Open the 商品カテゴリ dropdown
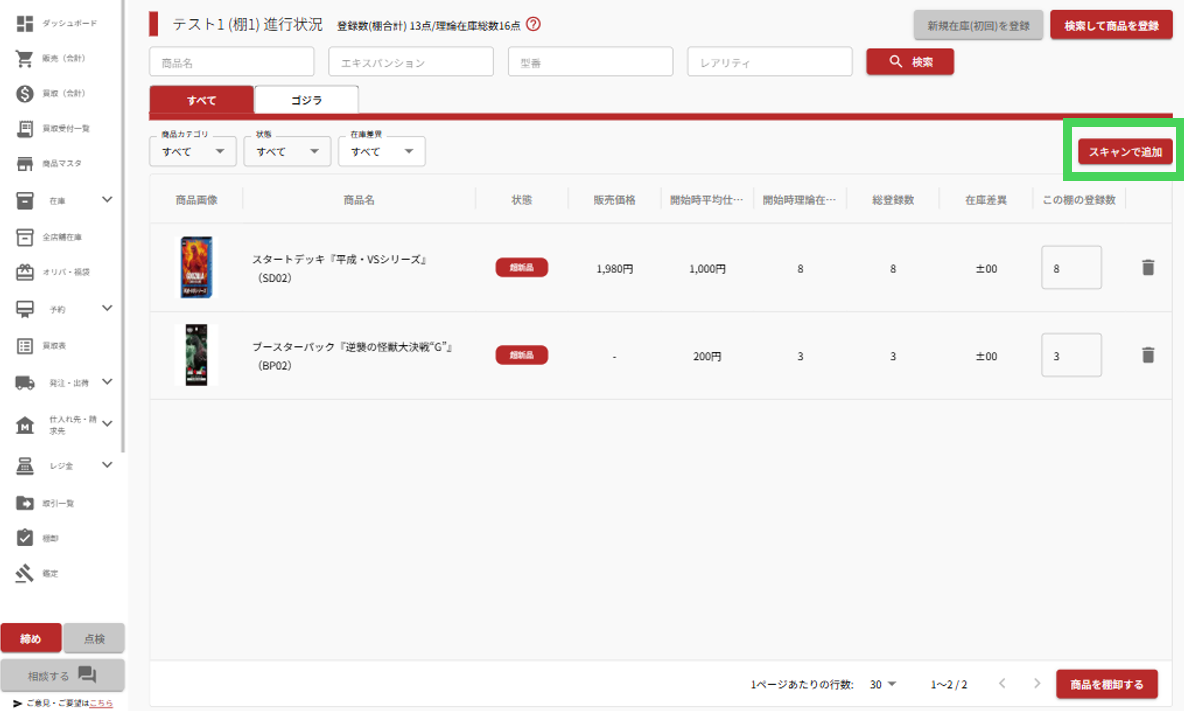The image size is (1184, 711). pyautogui.click(x=192, y=152)
